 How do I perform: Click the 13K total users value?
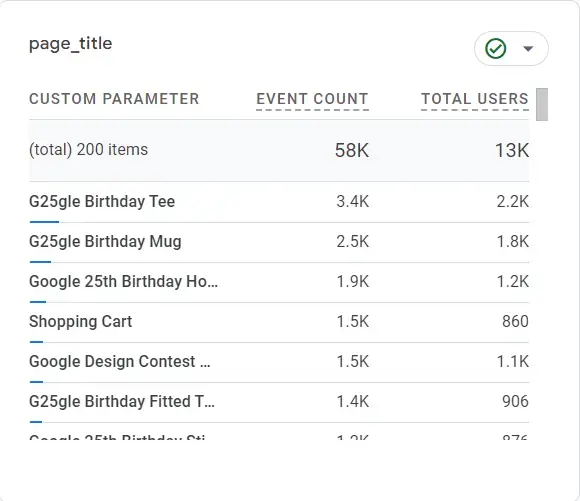(512, 151)
